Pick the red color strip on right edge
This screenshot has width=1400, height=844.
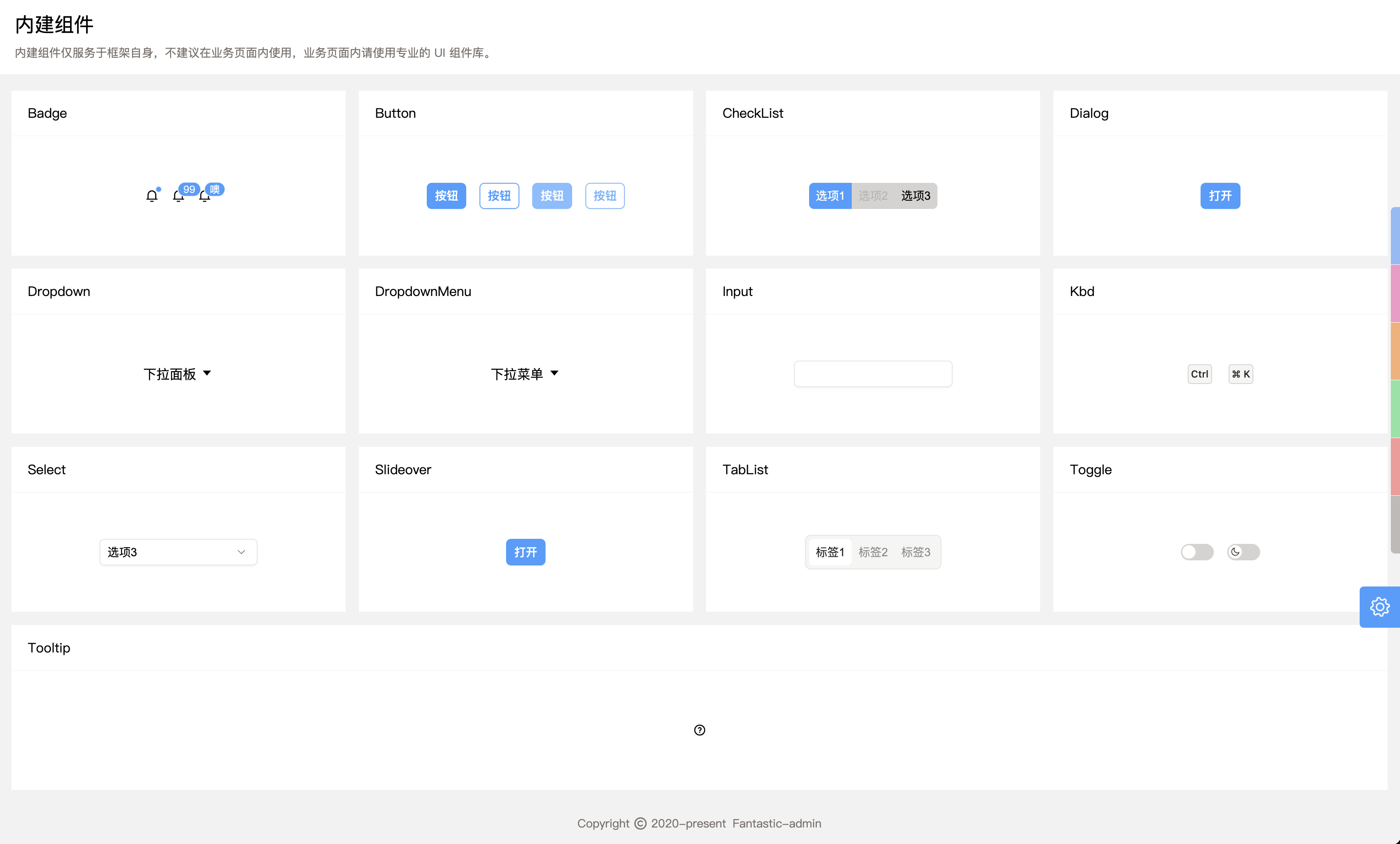[1395, 467]
